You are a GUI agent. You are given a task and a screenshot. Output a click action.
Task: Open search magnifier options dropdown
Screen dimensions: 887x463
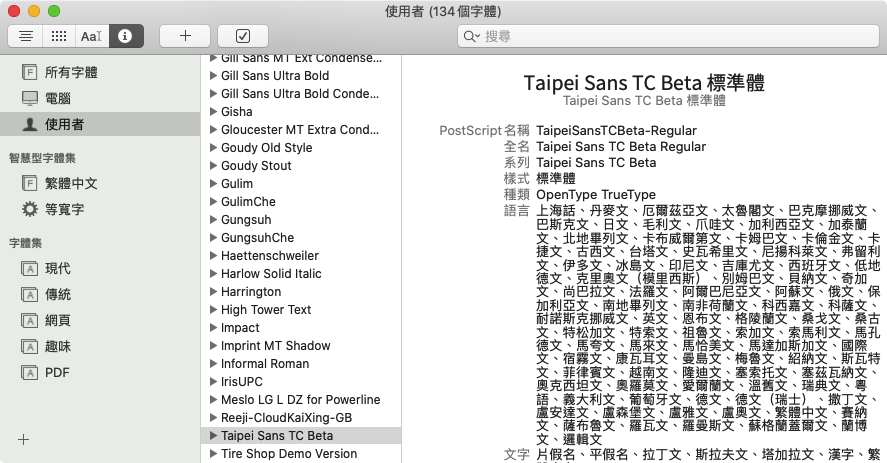pos(471,36)
